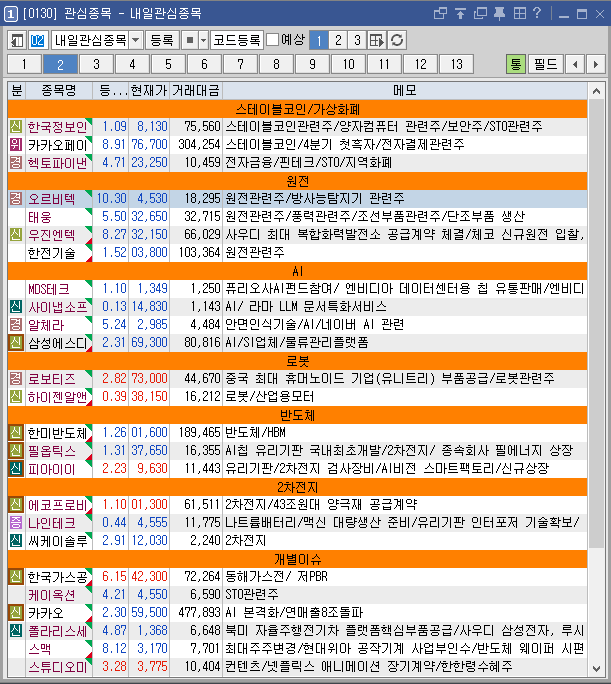Click the 경 badge icon on 알체라 row

pyautogui.click(x=16, y=325)
